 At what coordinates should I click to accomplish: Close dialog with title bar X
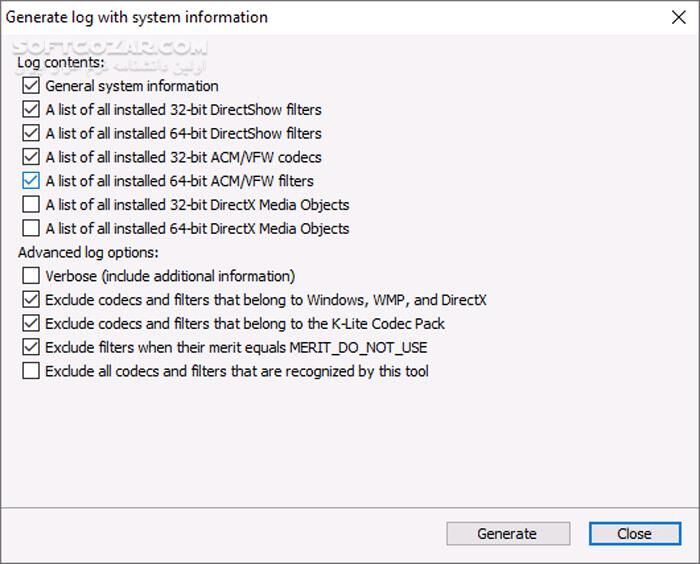tap(678, 17)
